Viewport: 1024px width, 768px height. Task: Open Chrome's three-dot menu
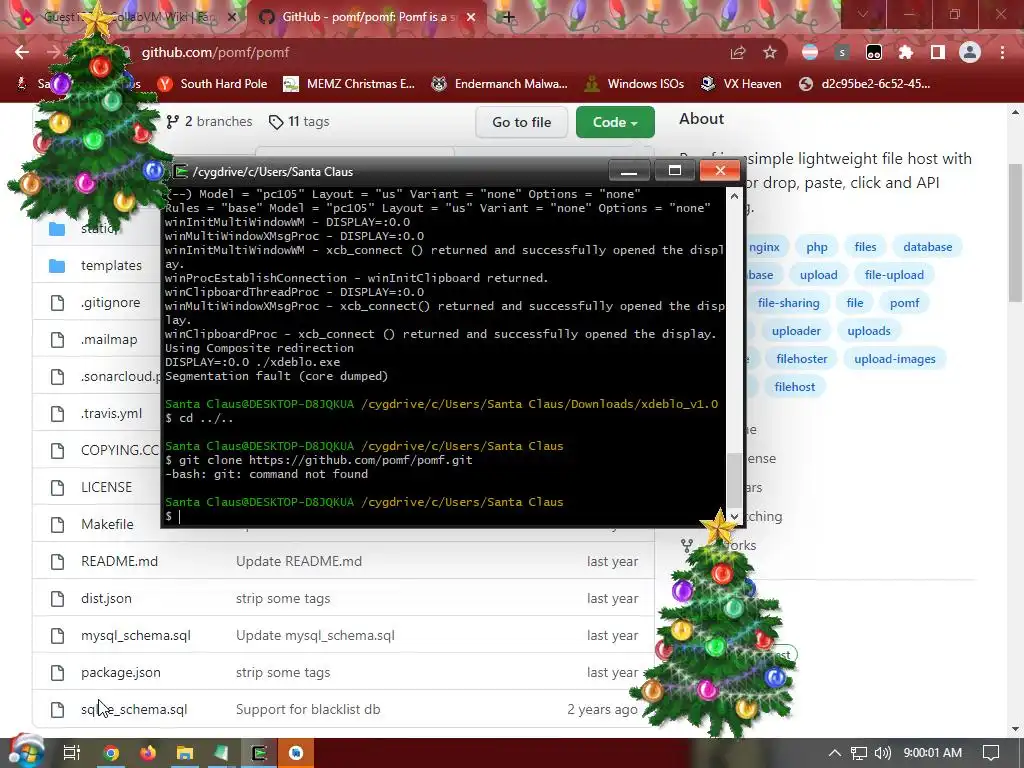1002,53
